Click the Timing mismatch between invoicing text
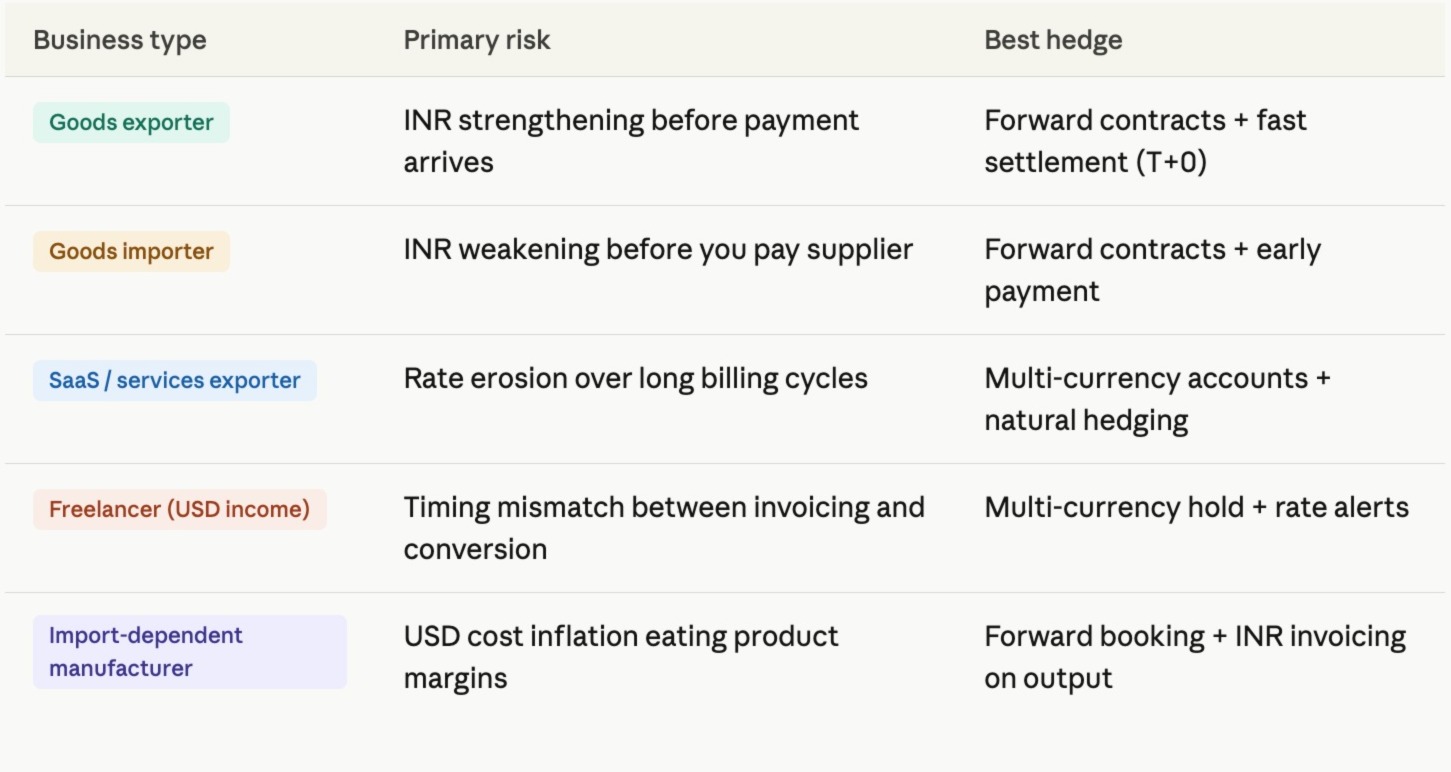 (664, 507)
